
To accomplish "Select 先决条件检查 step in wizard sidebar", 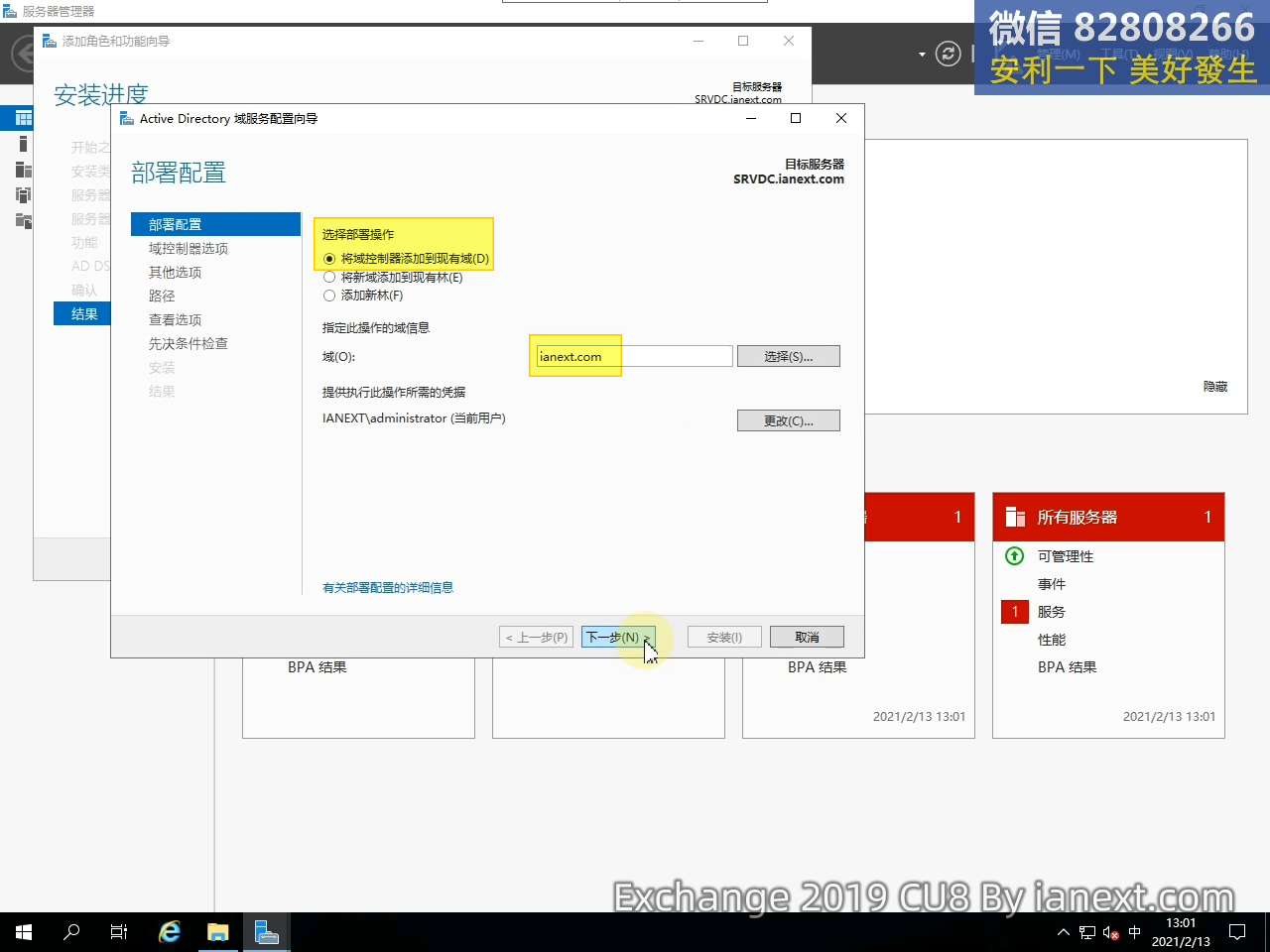I will (x=189, y=343).
